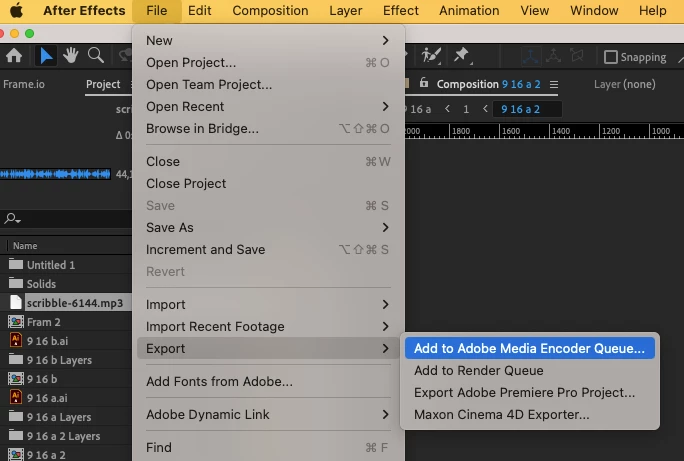Click the 9 16 a 2 Layers folder icon
Image resolution: width=684 pixels, height=461 pixels.
pos(16,435)
